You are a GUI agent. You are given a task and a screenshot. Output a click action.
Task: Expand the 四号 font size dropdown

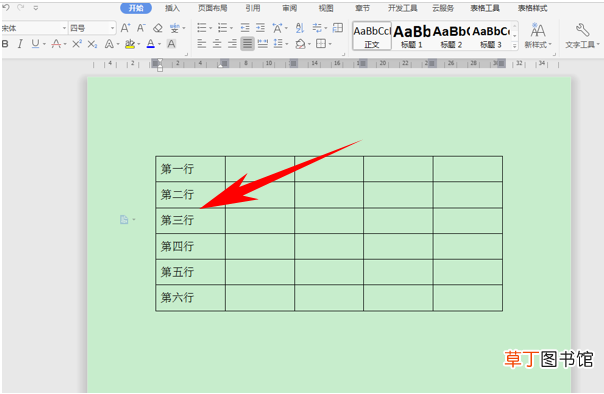pos(112,28)
